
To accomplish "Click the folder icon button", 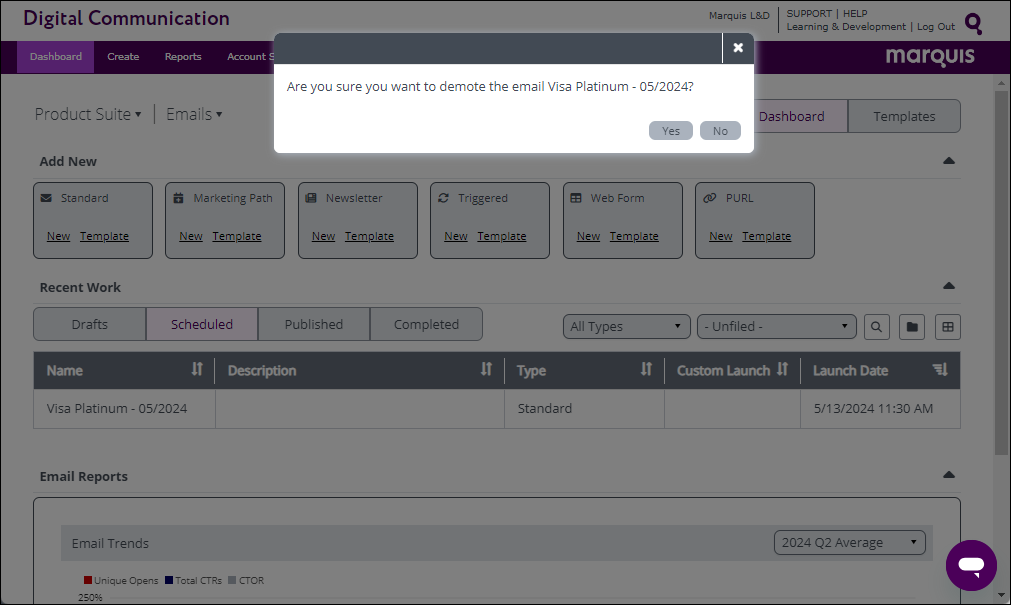I will (912, 327).
